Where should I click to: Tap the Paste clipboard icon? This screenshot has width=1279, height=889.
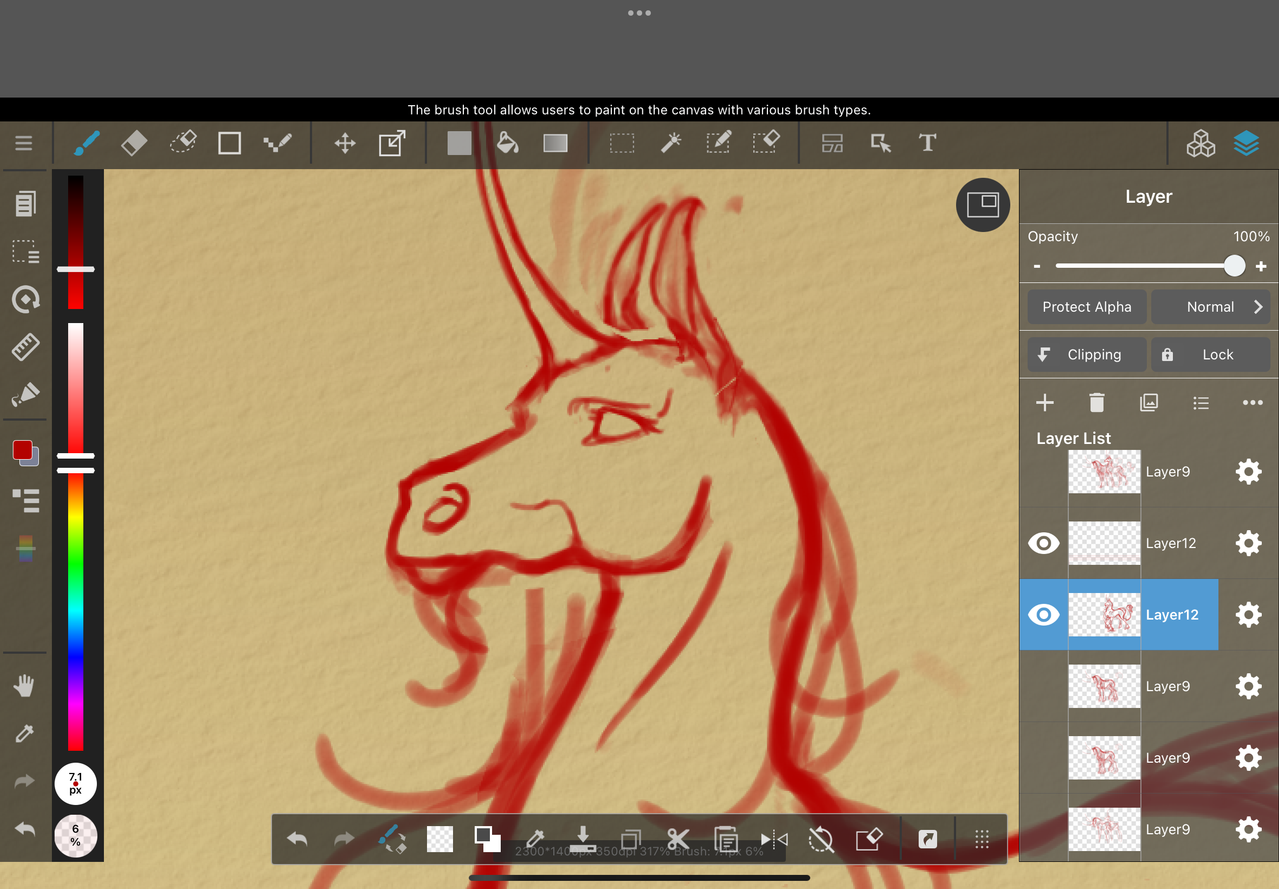(x=726, y=839)
